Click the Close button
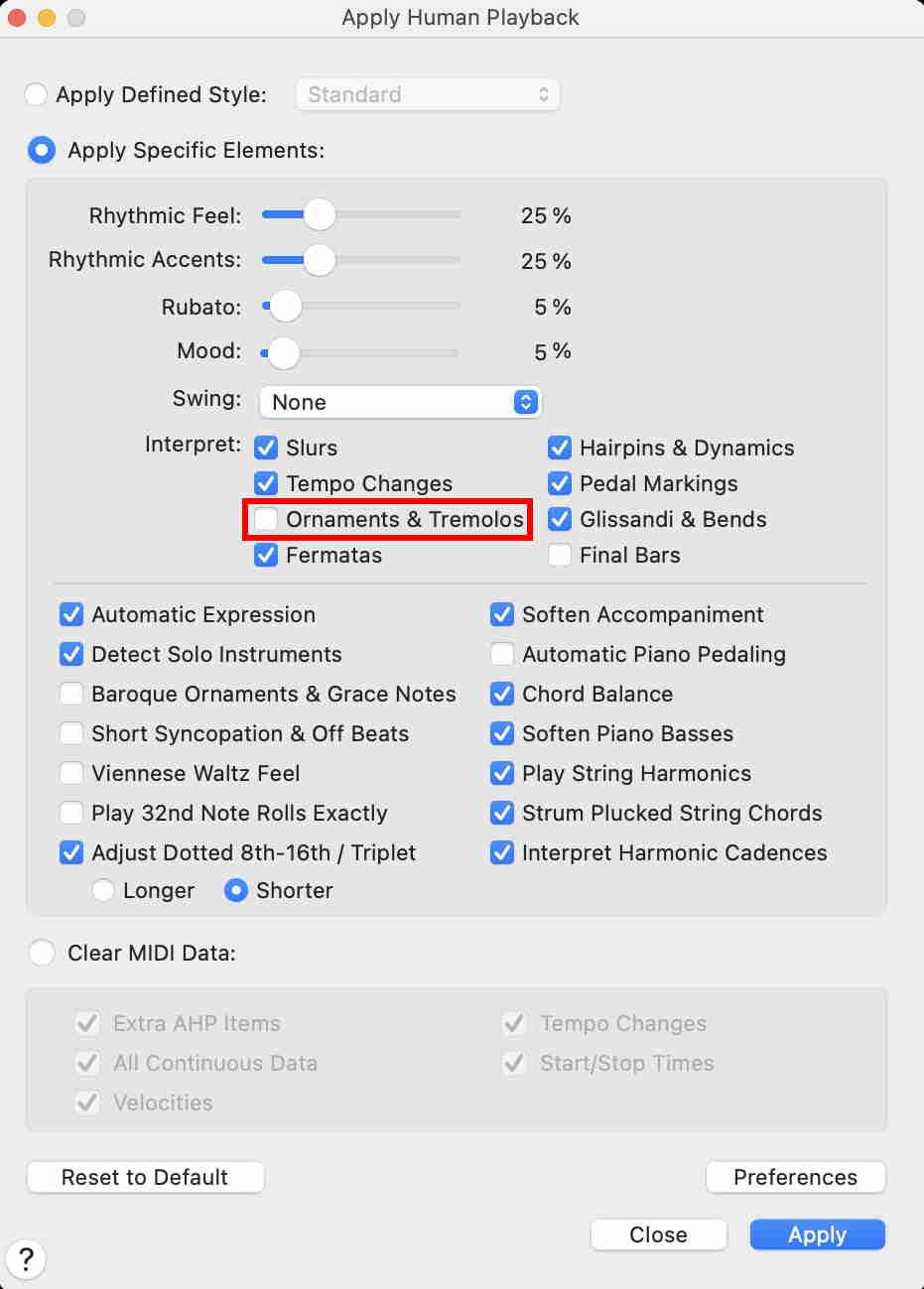The image size is (924, 1289). click(658, 1234)
